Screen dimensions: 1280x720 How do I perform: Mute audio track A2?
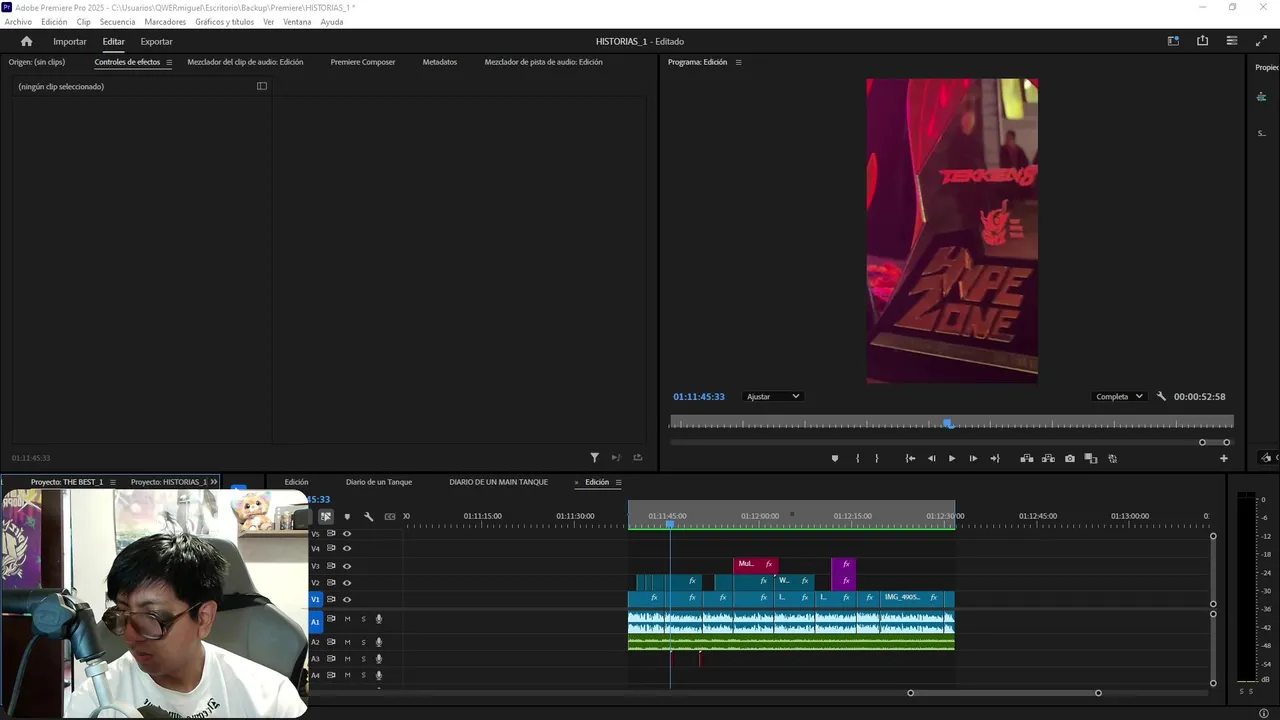(347, 642)
